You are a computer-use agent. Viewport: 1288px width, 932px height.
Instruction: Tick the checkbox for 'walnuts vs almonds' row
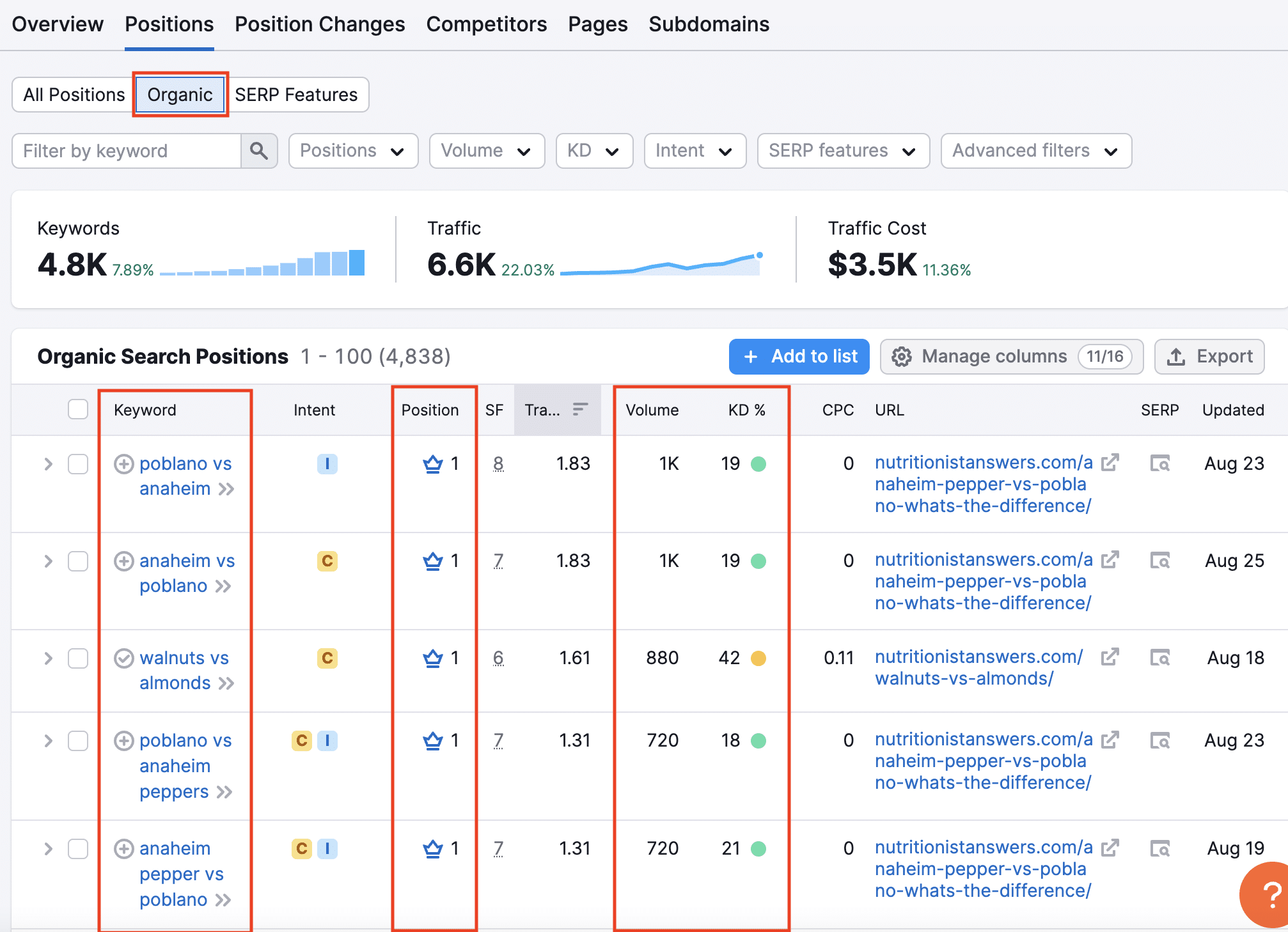tap(78, 658)
